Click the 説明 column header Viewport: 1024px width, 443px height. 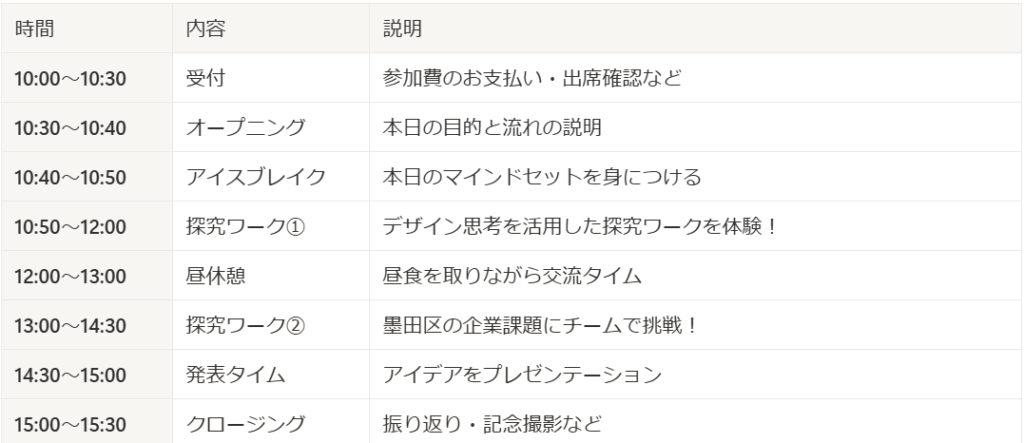[x=696, y=28]
